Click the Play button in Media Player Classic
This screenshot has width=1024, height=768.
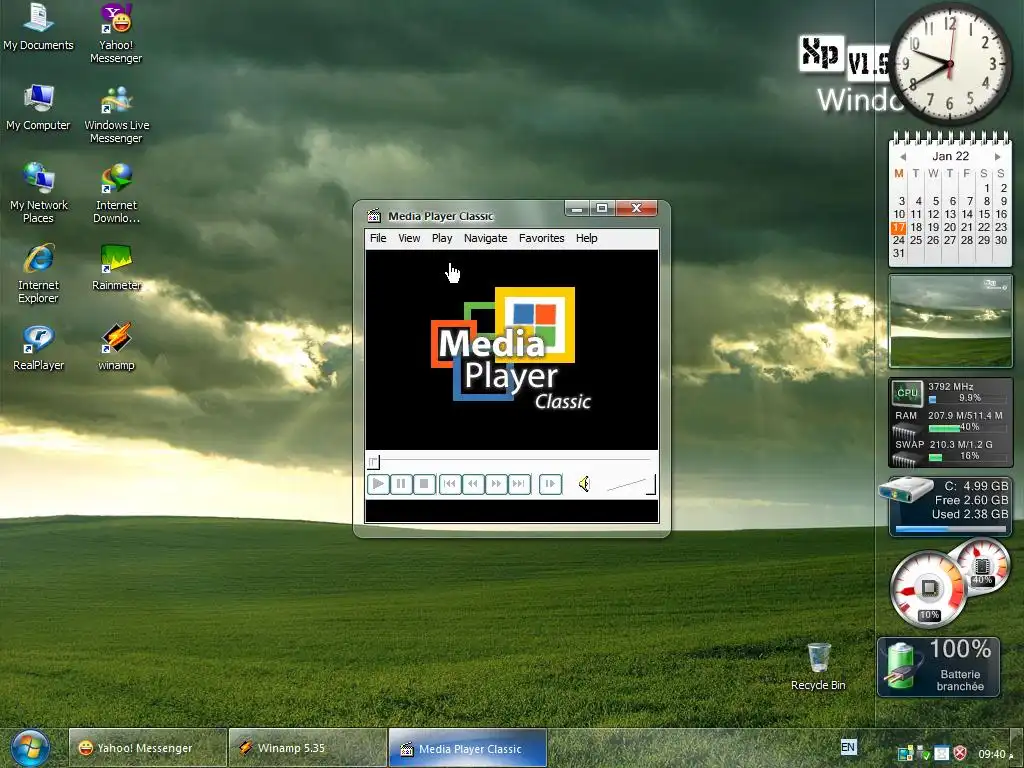pos(378,484)
